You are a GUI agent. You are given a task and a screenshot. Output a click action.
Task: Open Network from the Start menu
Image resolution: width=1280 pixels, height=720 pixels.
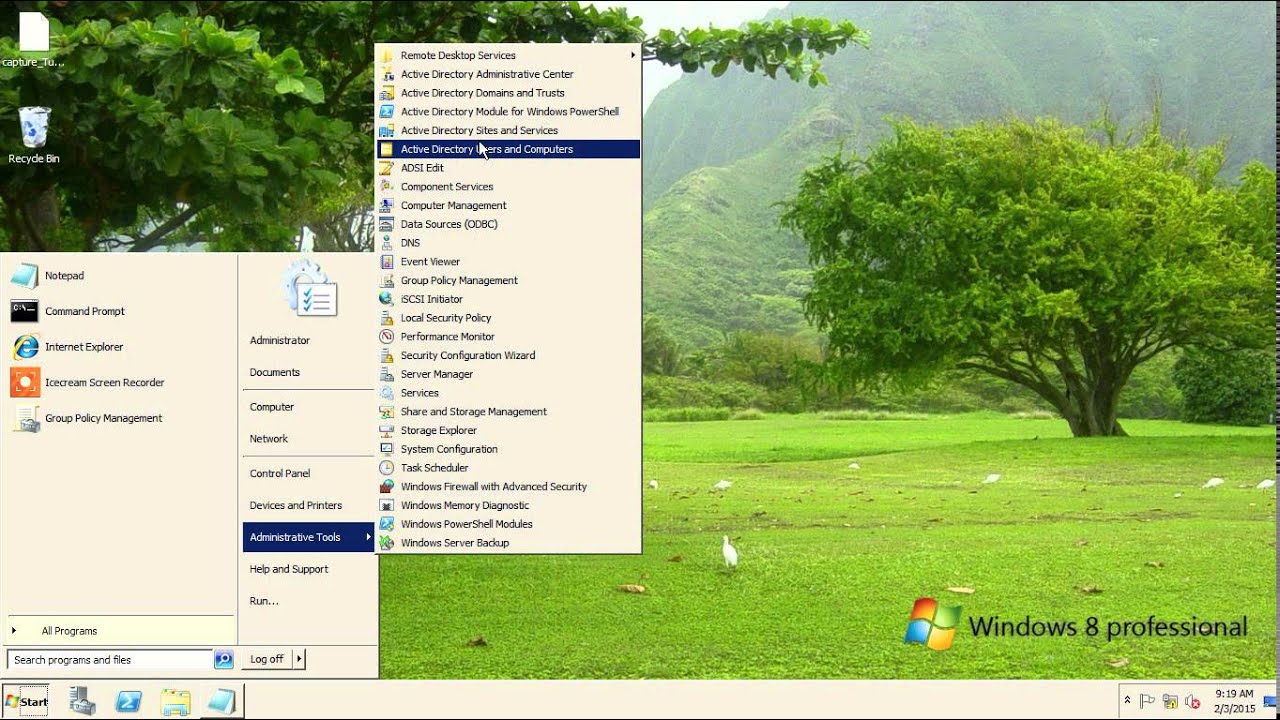coord(308,439)
